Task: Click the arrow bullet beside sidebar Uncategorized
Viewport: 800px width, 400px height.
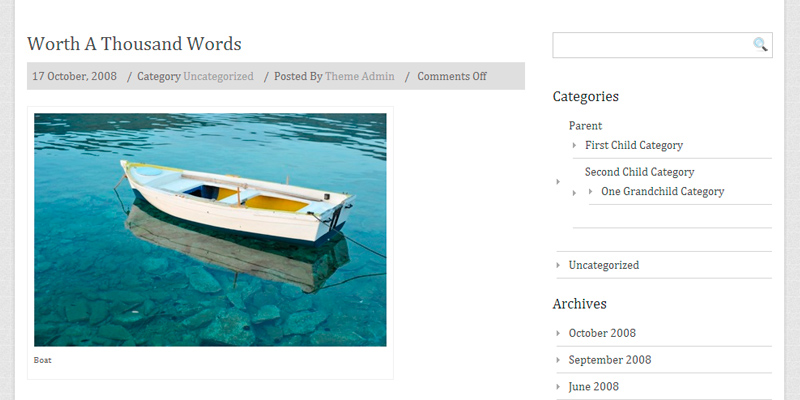Action: 557,265
